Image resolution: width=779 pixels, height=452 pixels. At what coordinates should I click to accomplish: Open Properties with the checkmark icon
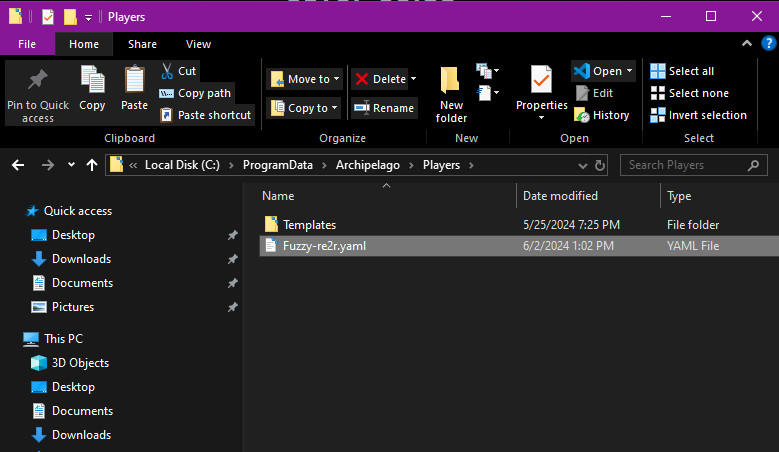tap(541, 81)
